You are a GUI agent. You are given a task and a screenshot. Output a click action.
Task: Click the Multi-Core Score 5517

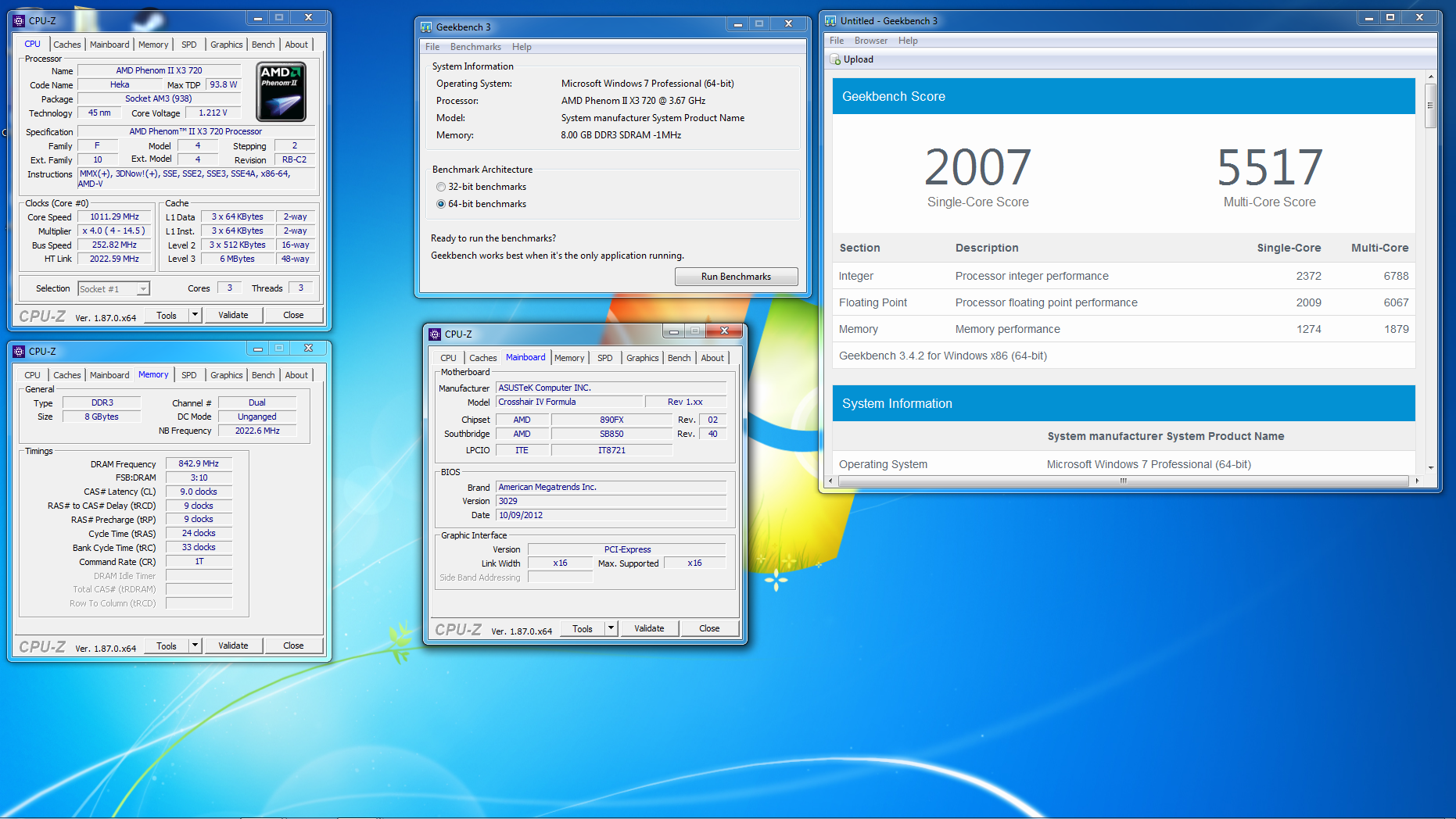point(1269,167)
